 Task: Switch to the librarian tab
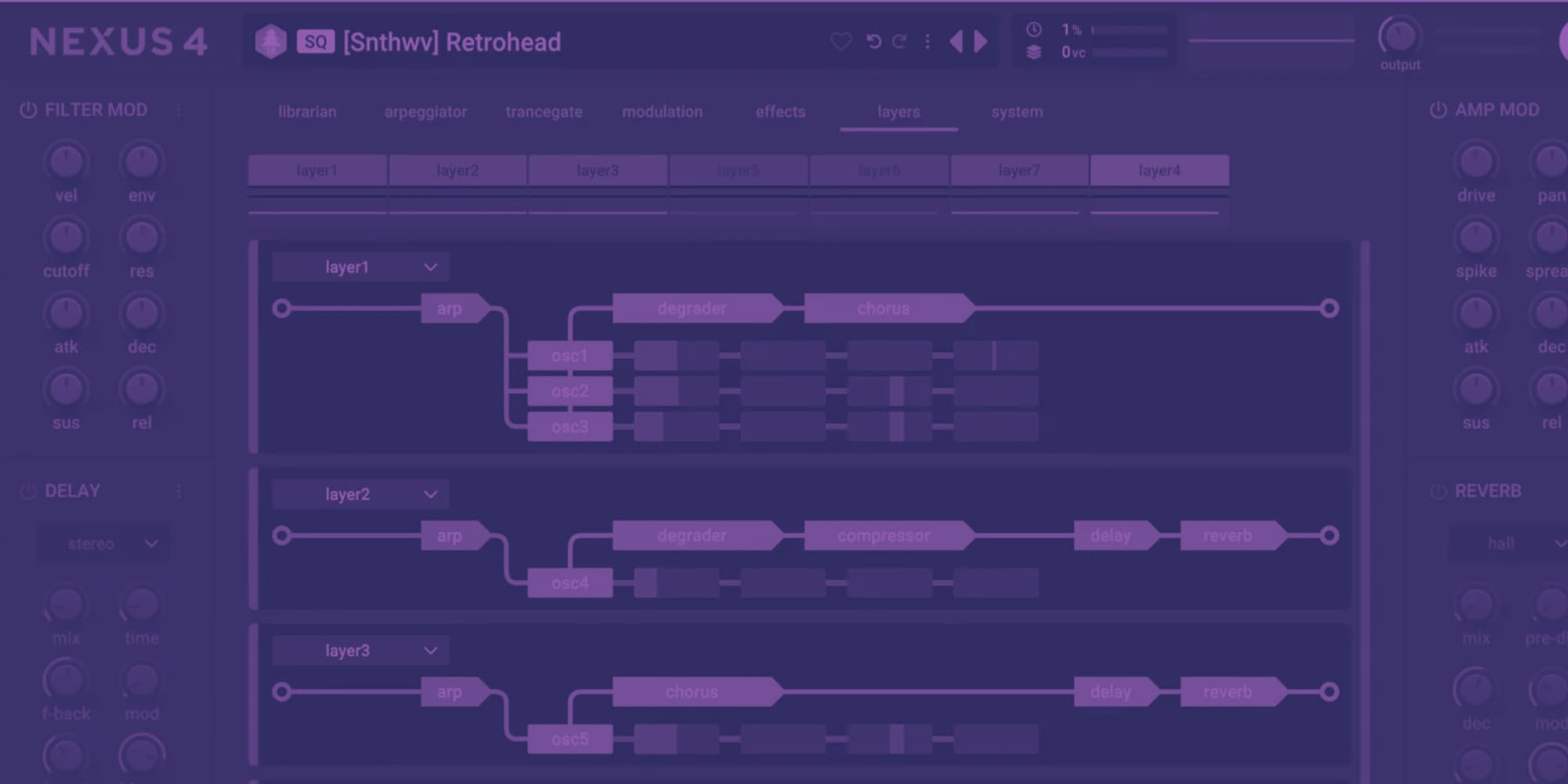(307, 111)
